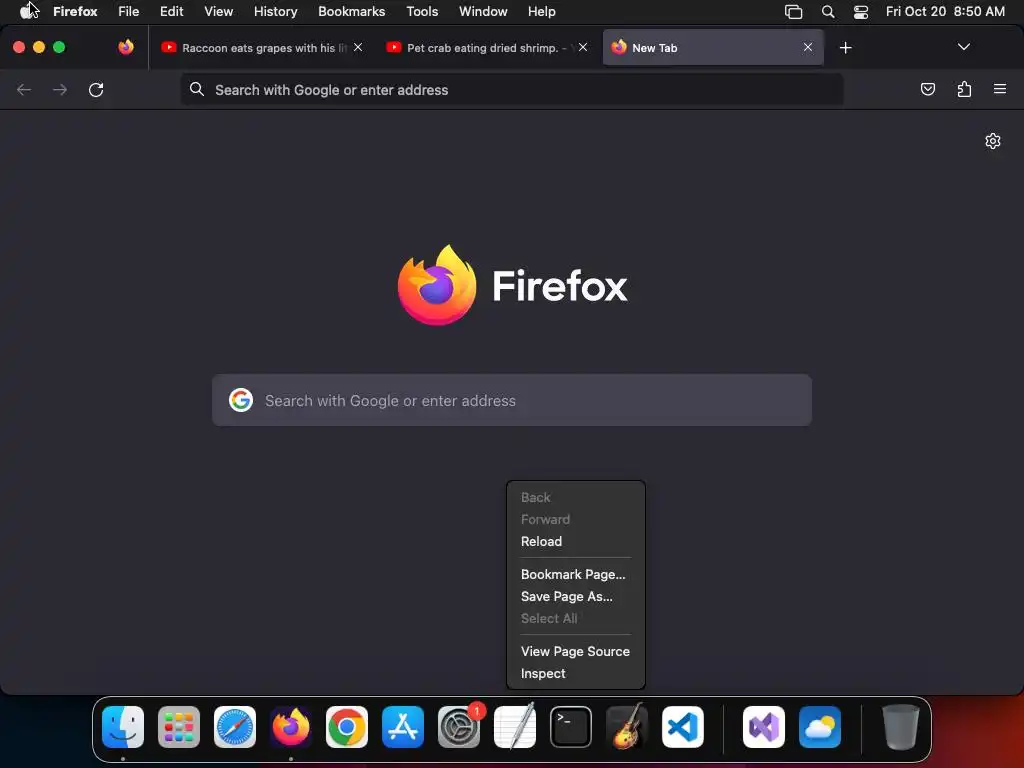Open the Extensions puzzle icon

point(964,89)
